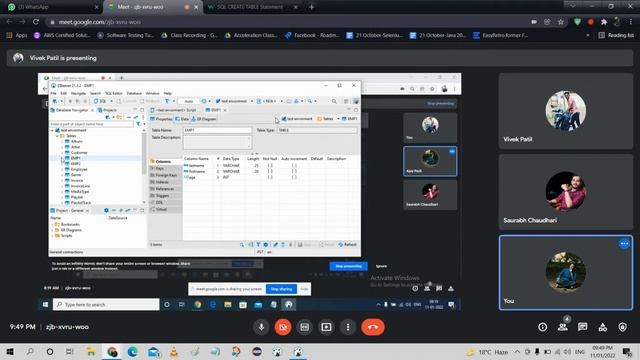Viewport: 640px width, 360px height.
Task: Check Auto Increment for age column
Action: coord(294,177)
